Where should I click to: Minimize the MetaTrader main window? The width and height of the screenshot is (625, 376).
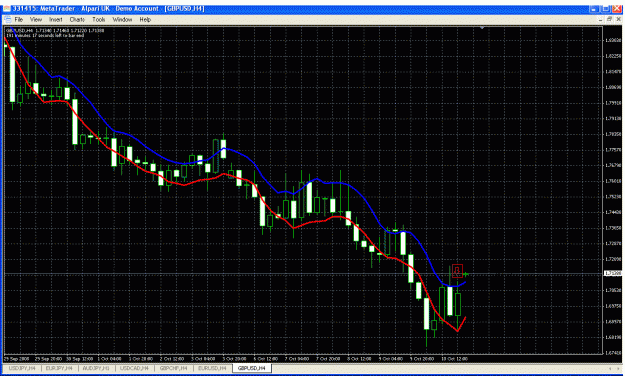pos(595,8)
